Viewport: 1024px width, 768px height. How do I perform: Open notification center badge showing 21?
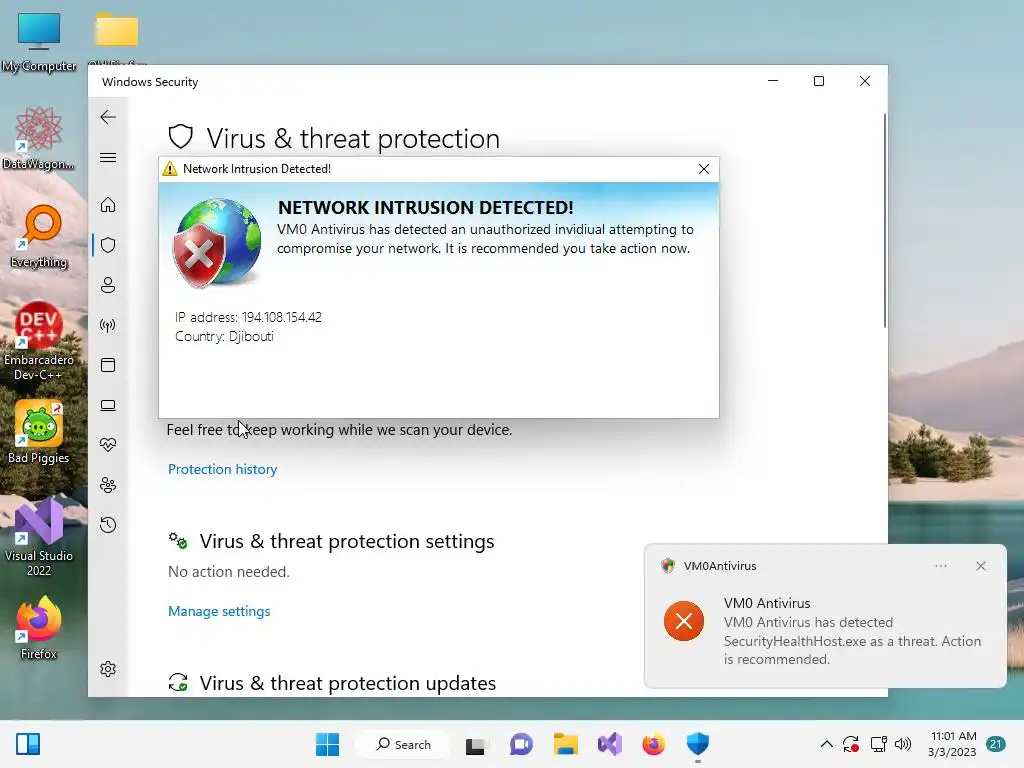996,744
